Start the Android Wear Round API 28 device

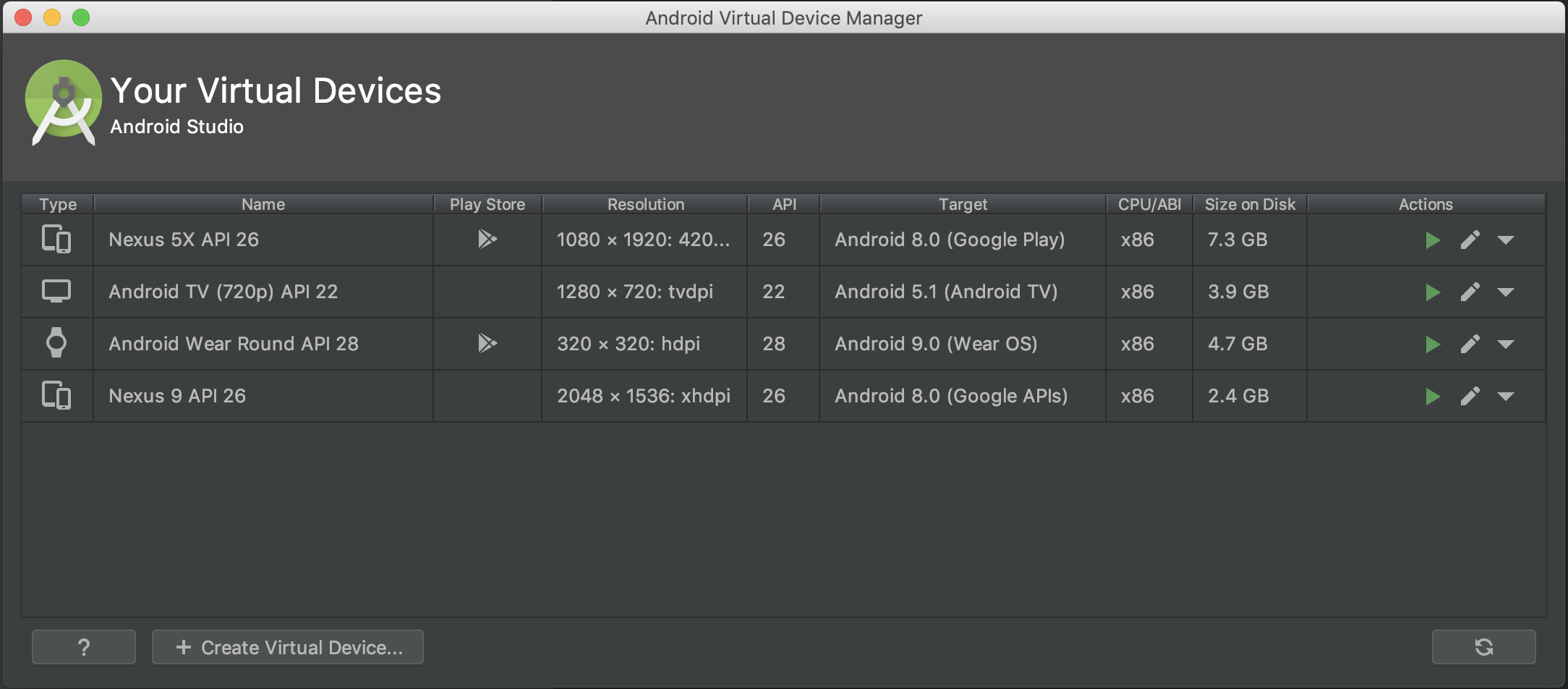(1432, 344)
